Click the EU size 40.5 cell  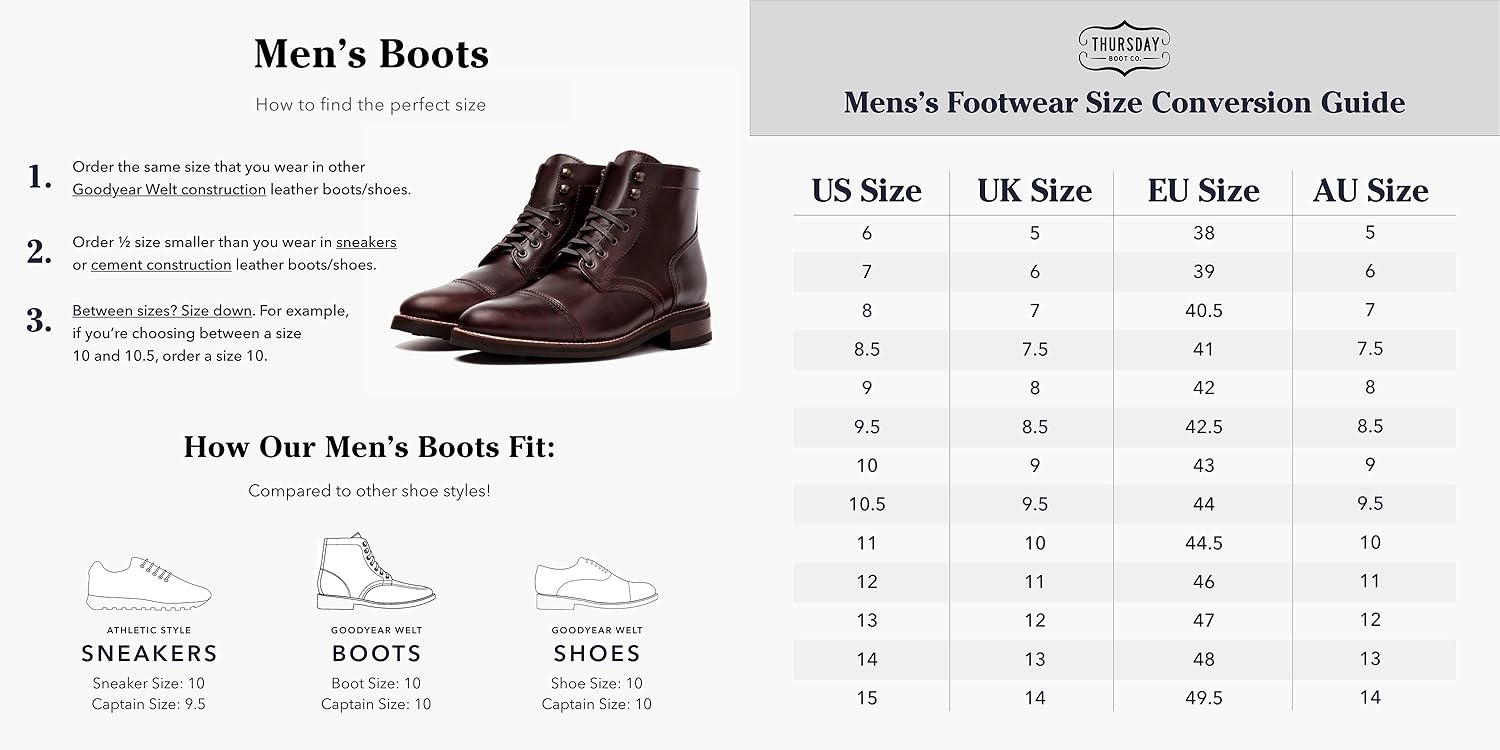(x=1203, y=310)
